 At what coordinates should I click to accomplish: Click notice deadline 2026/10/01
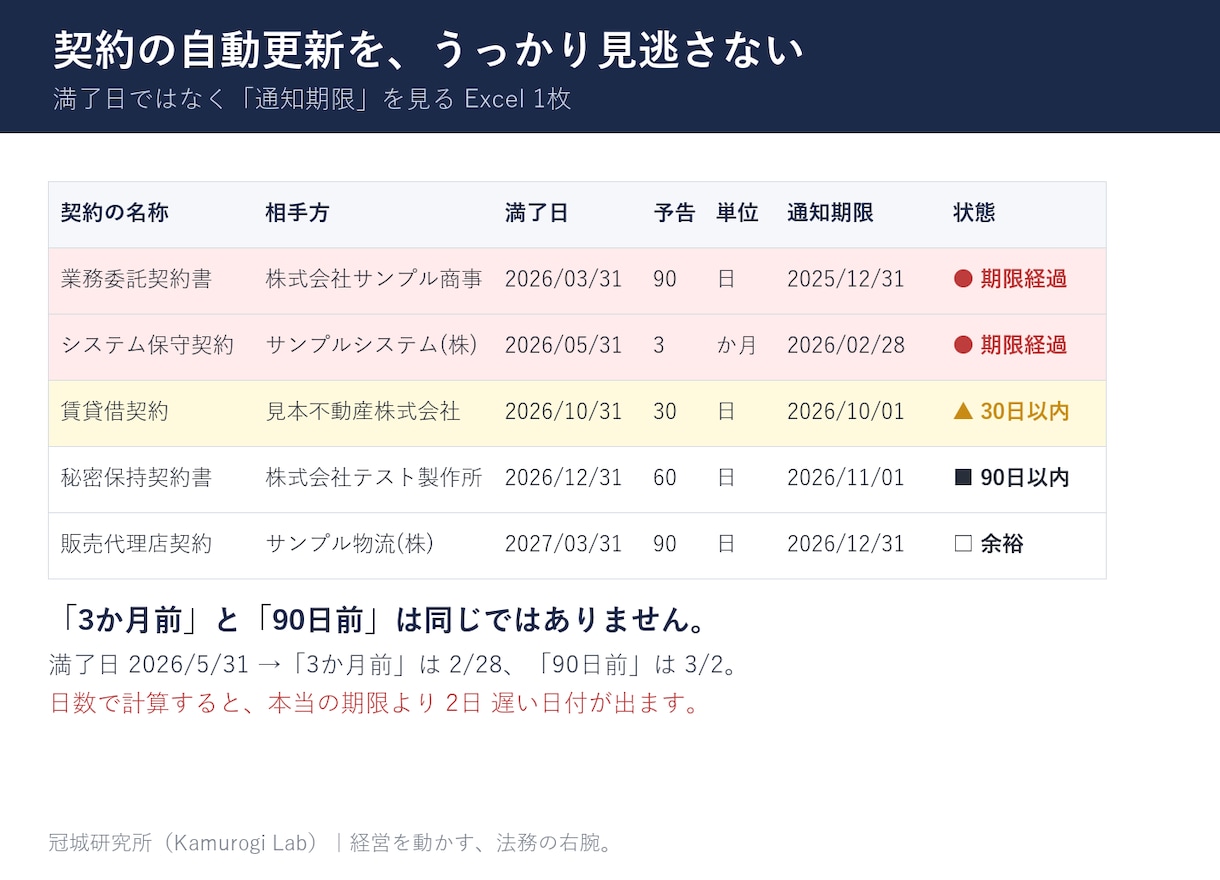[x=846, y=411]
